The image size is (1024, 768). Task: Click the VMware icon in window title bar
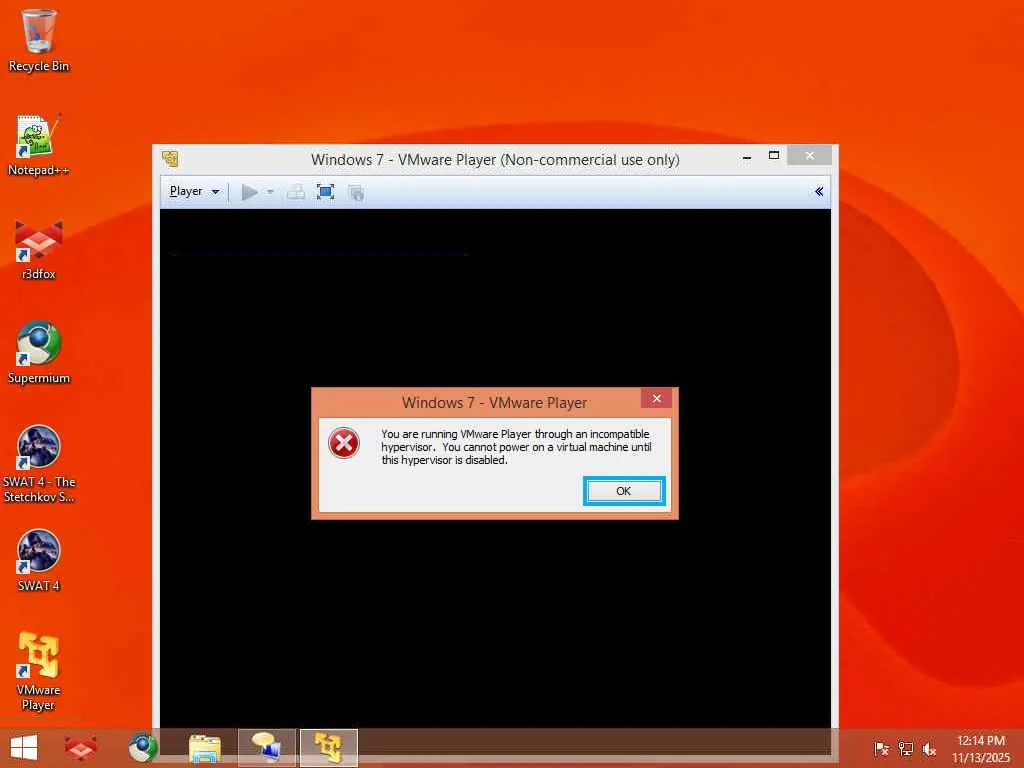(170, 159)
